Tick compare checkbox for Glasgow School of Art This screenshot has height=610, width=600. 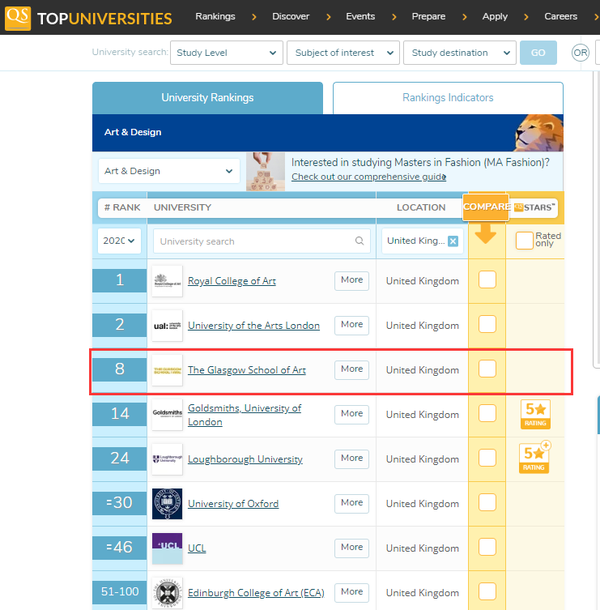click(x=487, y=369)
